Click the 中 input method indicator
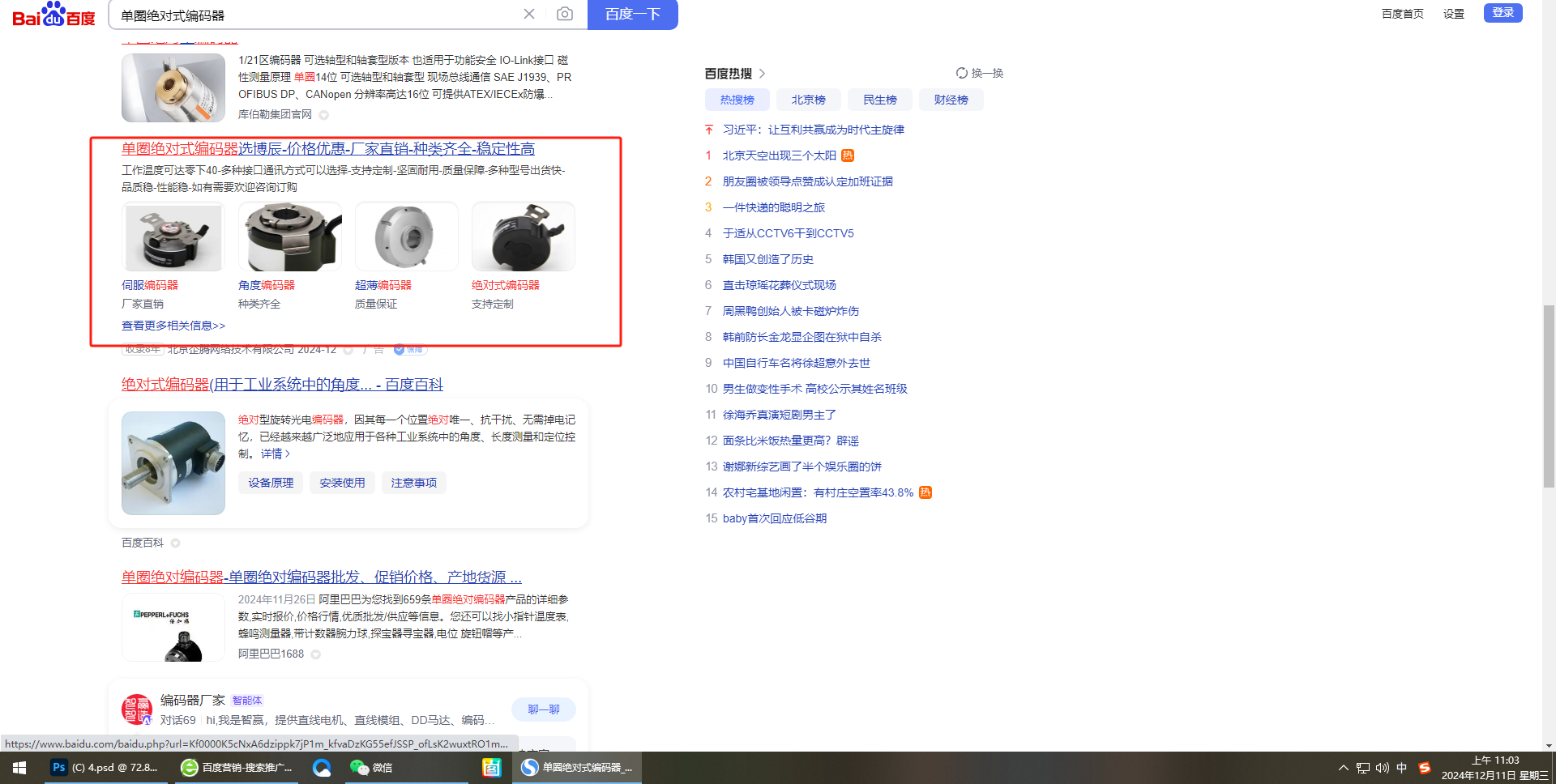Image resolution: width=1556 pixels, height=784 pixels. (1402, 768)
